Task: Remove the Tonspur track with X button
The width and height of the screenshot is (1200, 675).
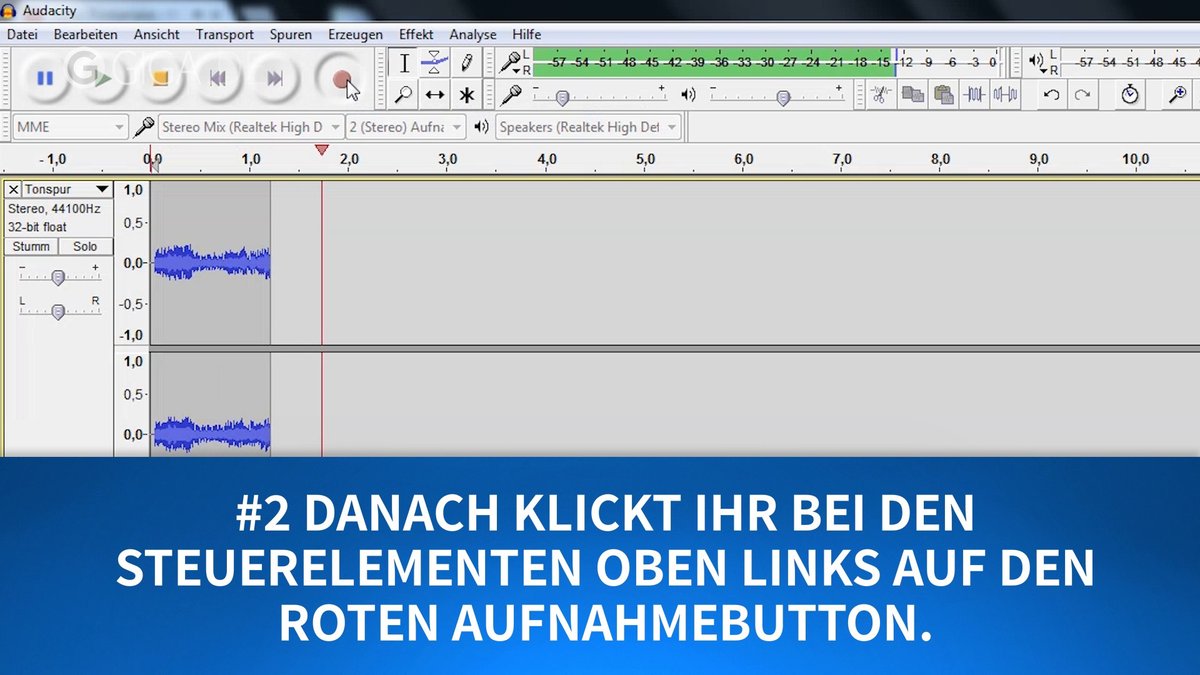Action: point(13,189)
